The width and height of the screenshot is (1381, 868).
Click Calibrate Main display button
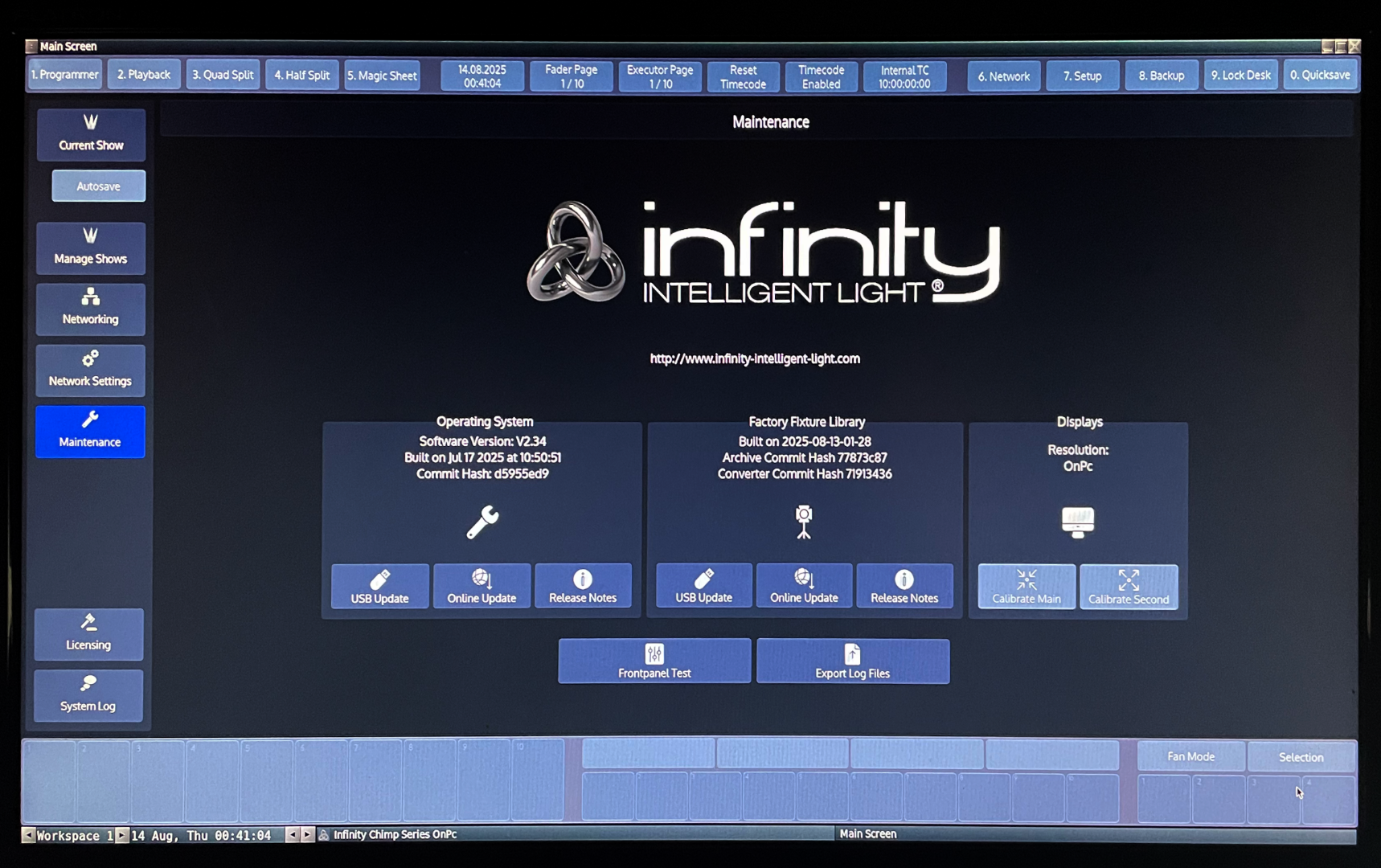pyautogui.click(x=1027, y=587)
